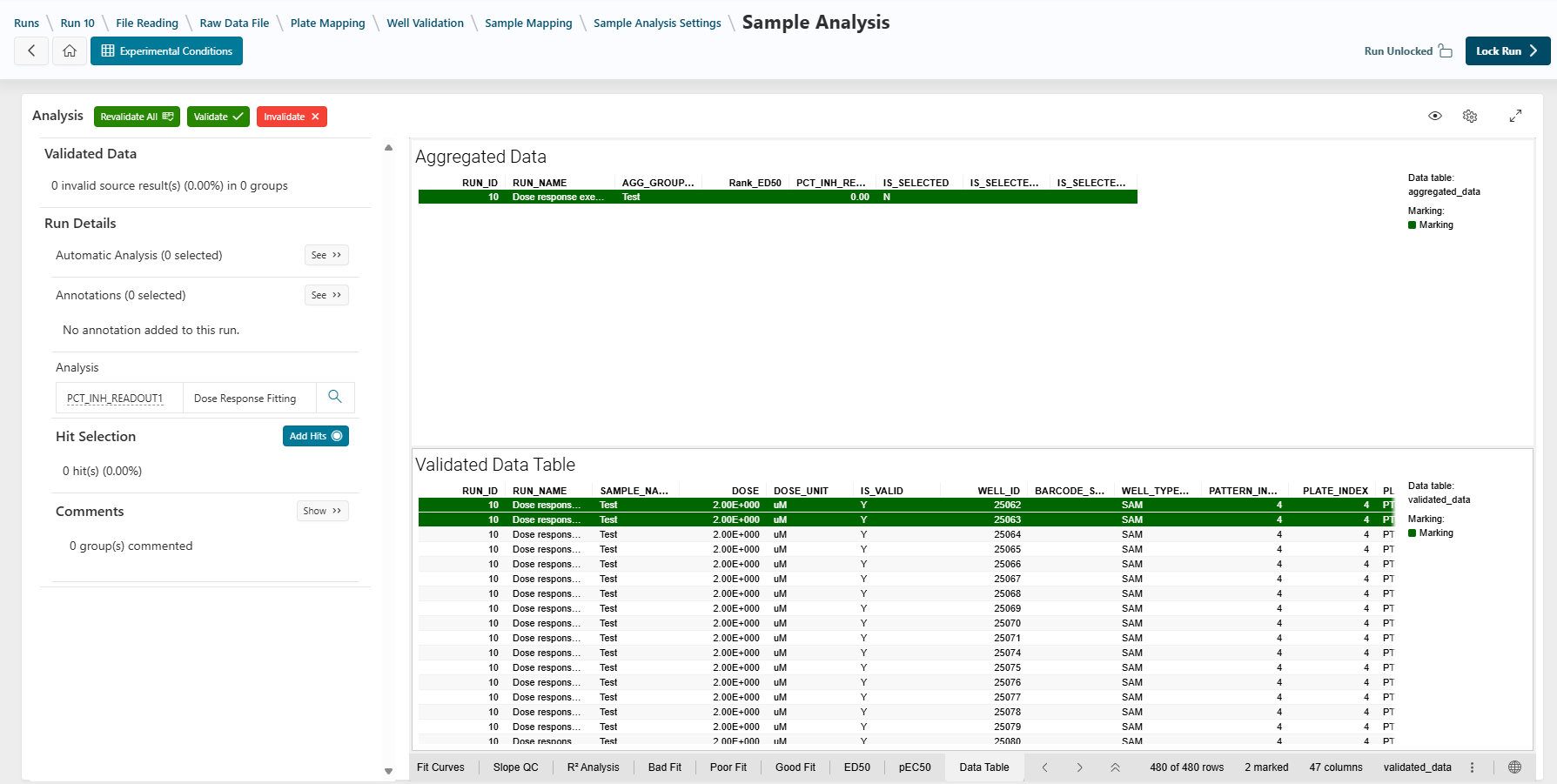Toggle visibility with the eye icon
This screenshot has height=784, width=1557.
1435,116
